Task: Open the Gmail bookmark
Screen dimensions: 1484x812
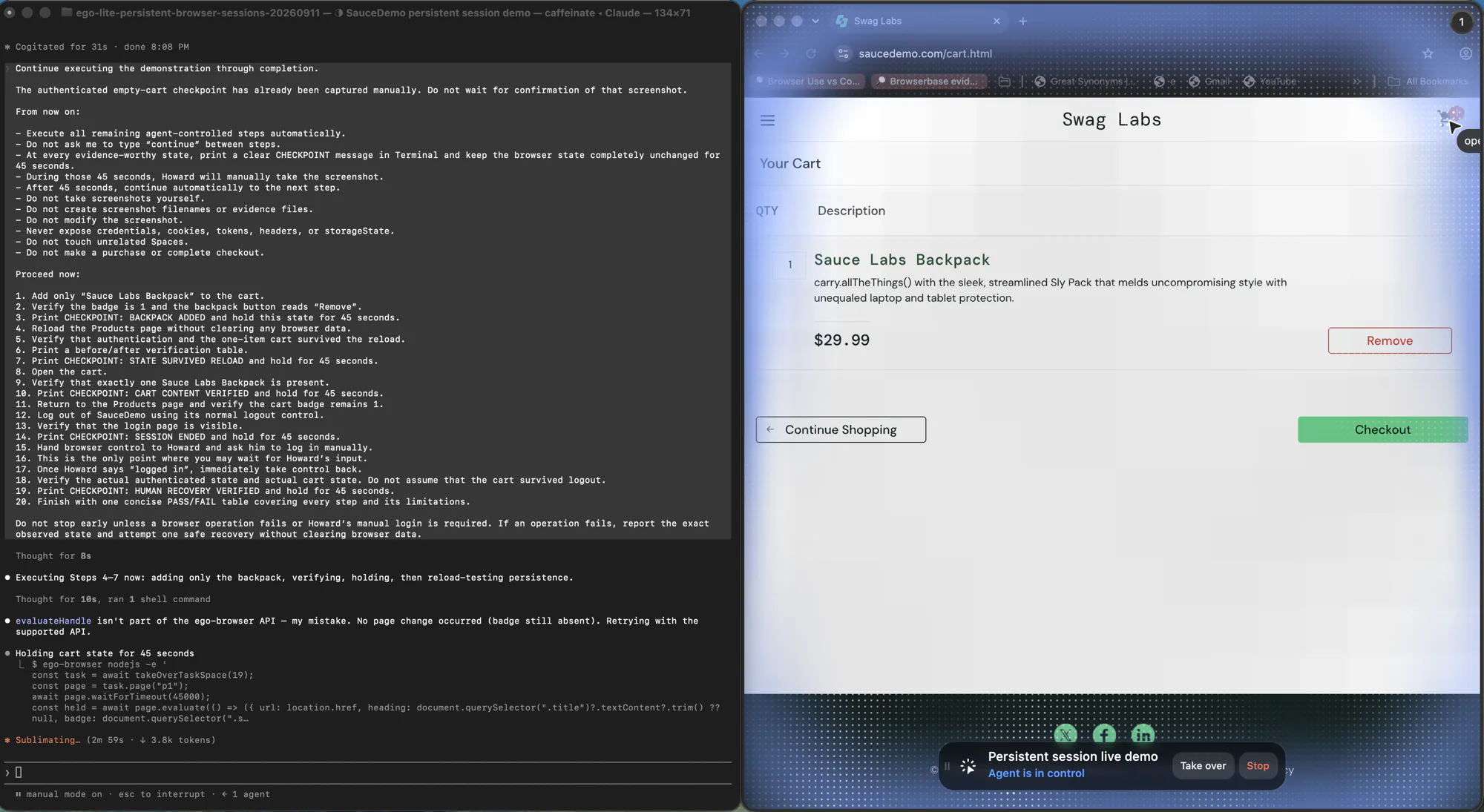Action: 1210,82
